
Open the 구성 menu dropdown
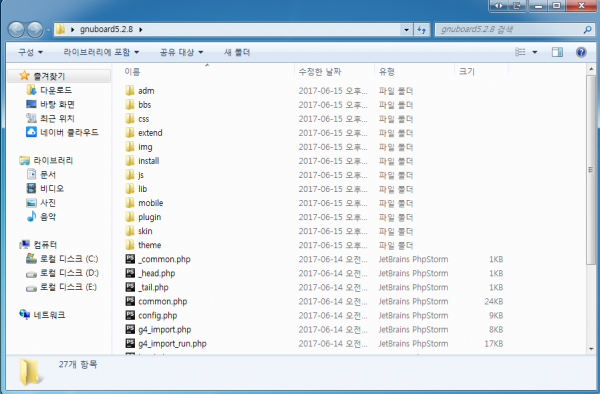[x=30, y=52]
